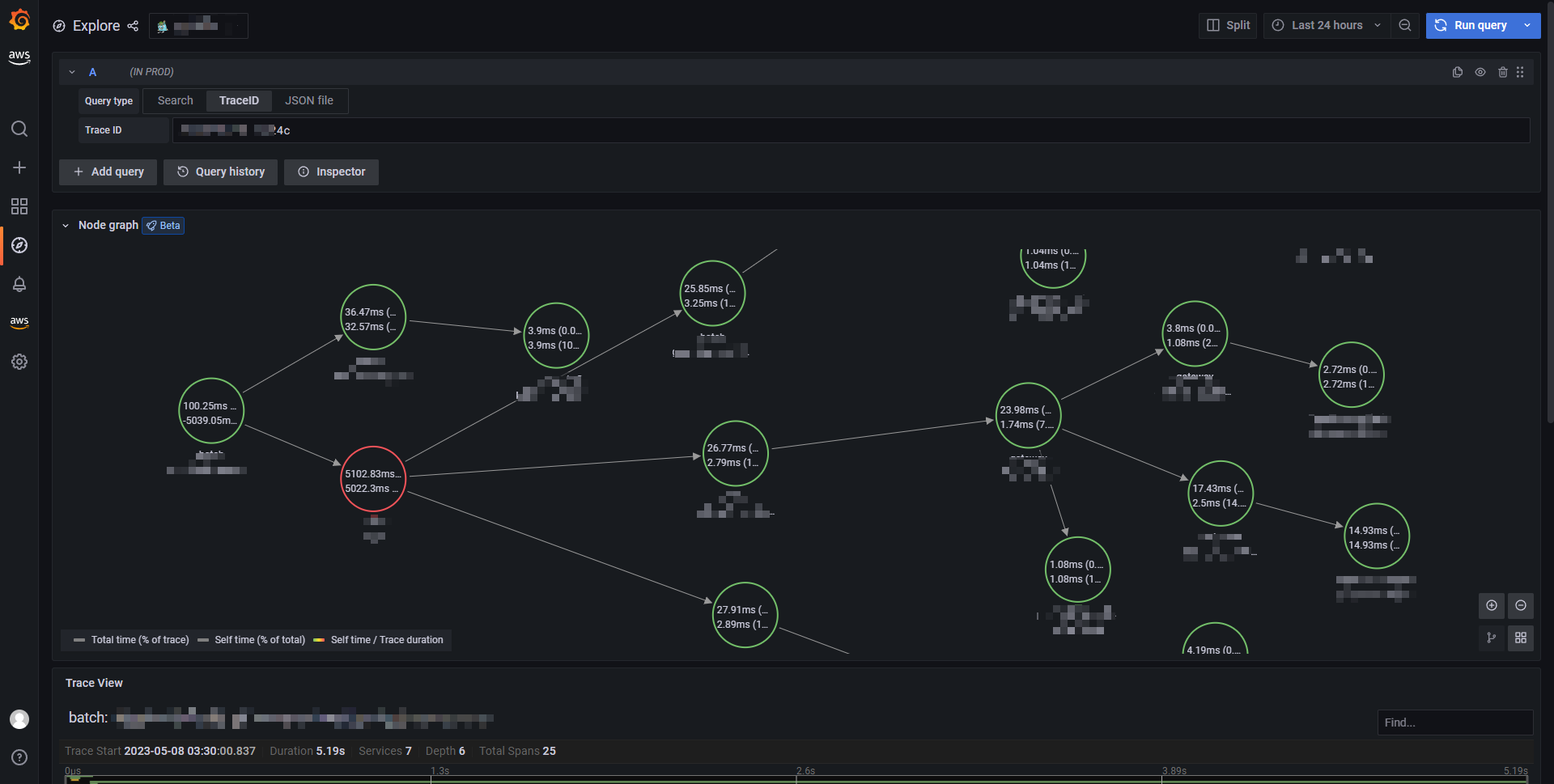The width and height of the screenshot is (1554, 784).
Task: Click the Self time / Trace duration legend
Action: pyautogui.click(x=378, y=640)
